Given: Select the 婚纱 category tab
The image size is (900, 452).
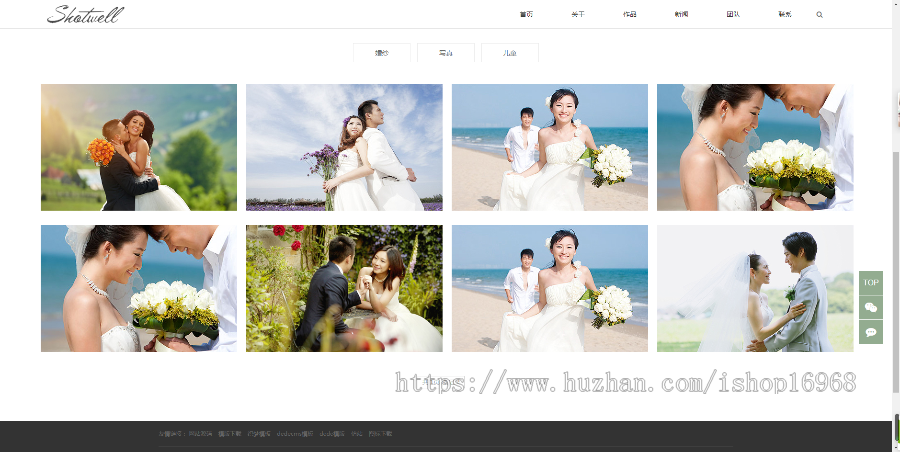Looking at the screenshot, I should 382,52.
